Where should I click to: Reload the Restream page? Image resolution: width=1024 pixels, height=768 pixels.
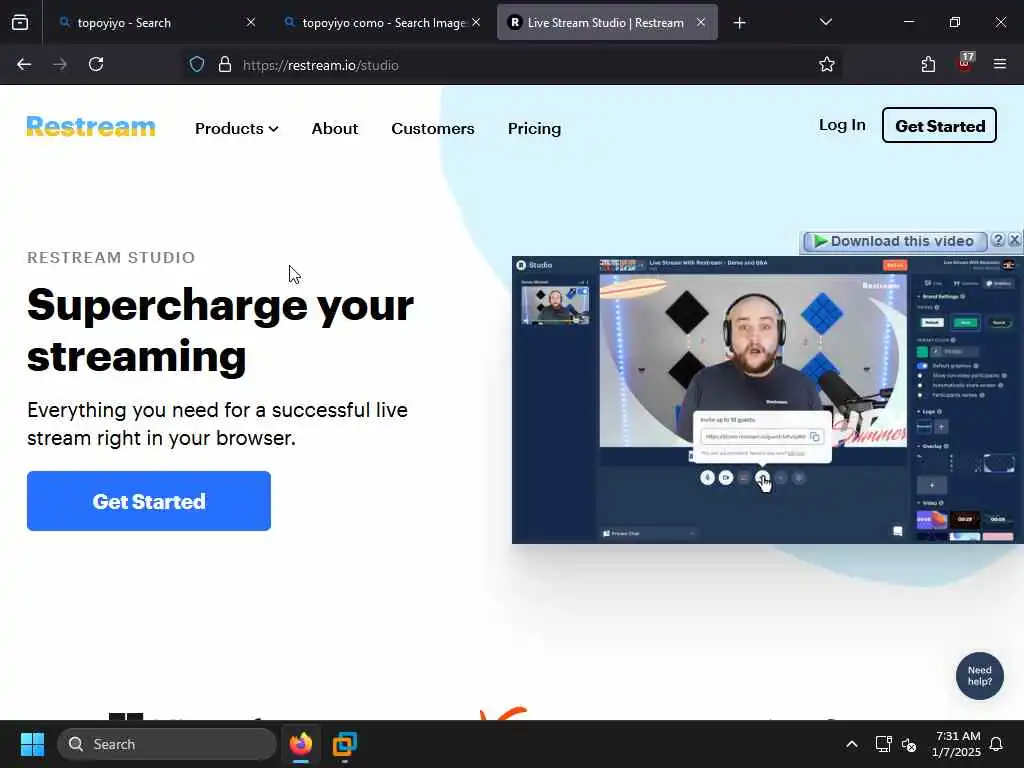[x=96, y=65]
